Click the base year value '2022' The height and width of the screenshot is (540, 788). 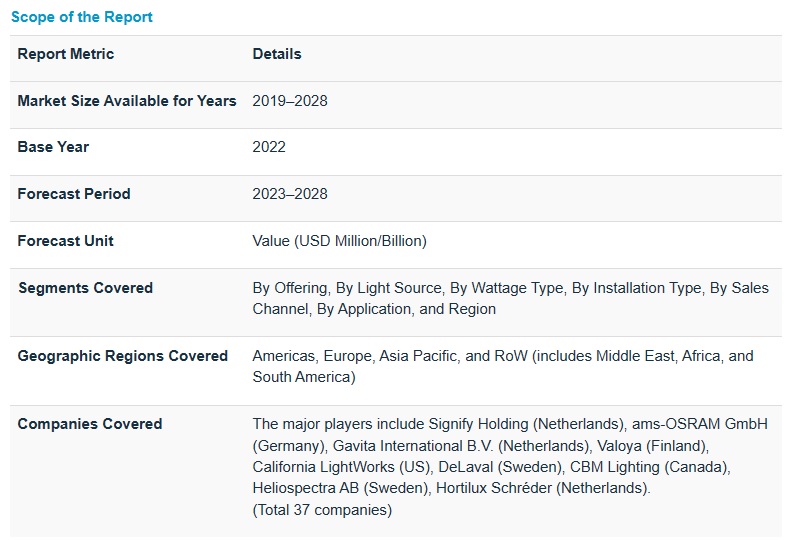(x=269, y=147)
